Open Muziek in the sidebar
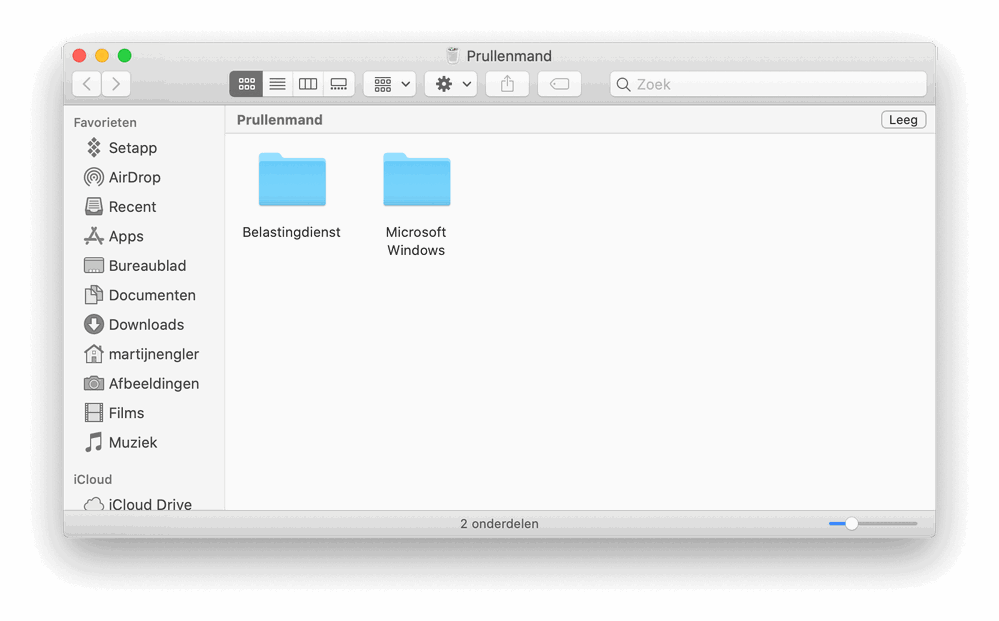The width and height of the screenshot is (999, 621). coord(133,442)
